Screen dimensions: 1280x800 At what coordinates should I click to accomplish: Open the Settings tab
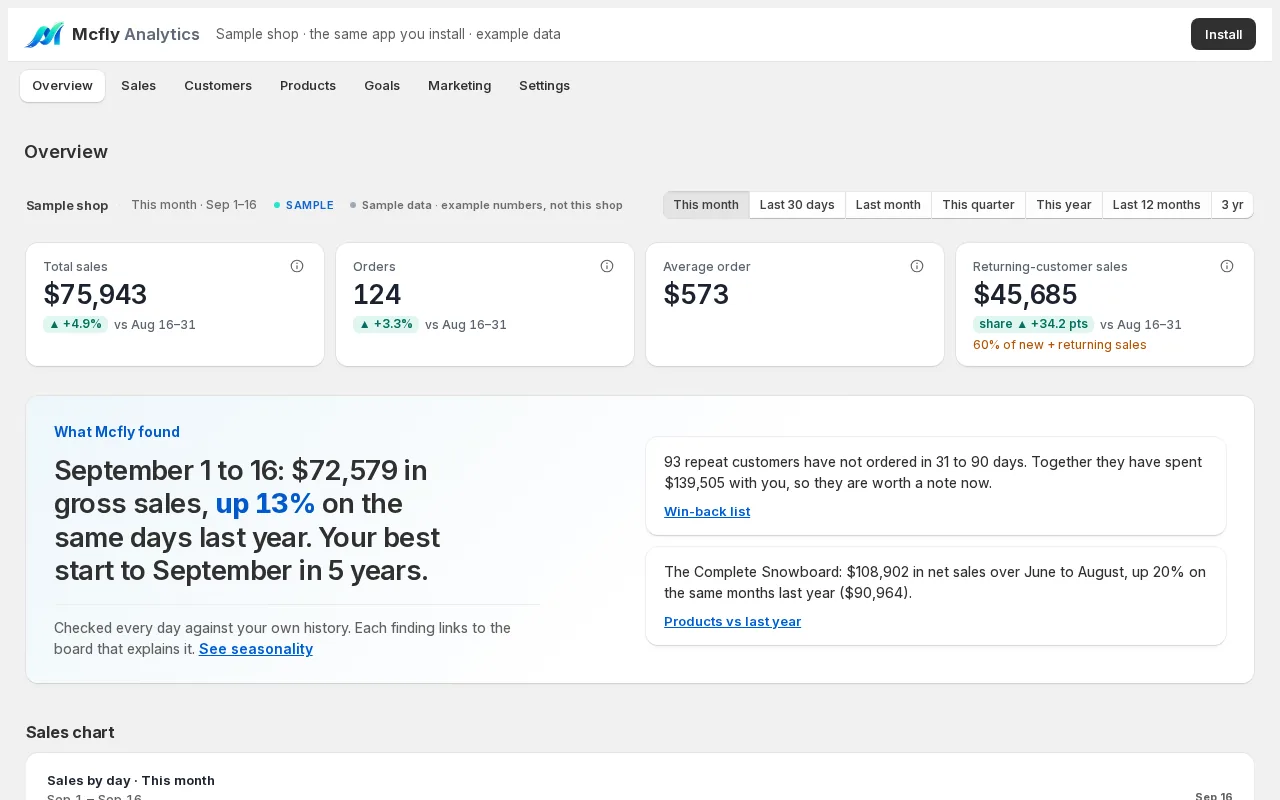(x=544, y=86)
